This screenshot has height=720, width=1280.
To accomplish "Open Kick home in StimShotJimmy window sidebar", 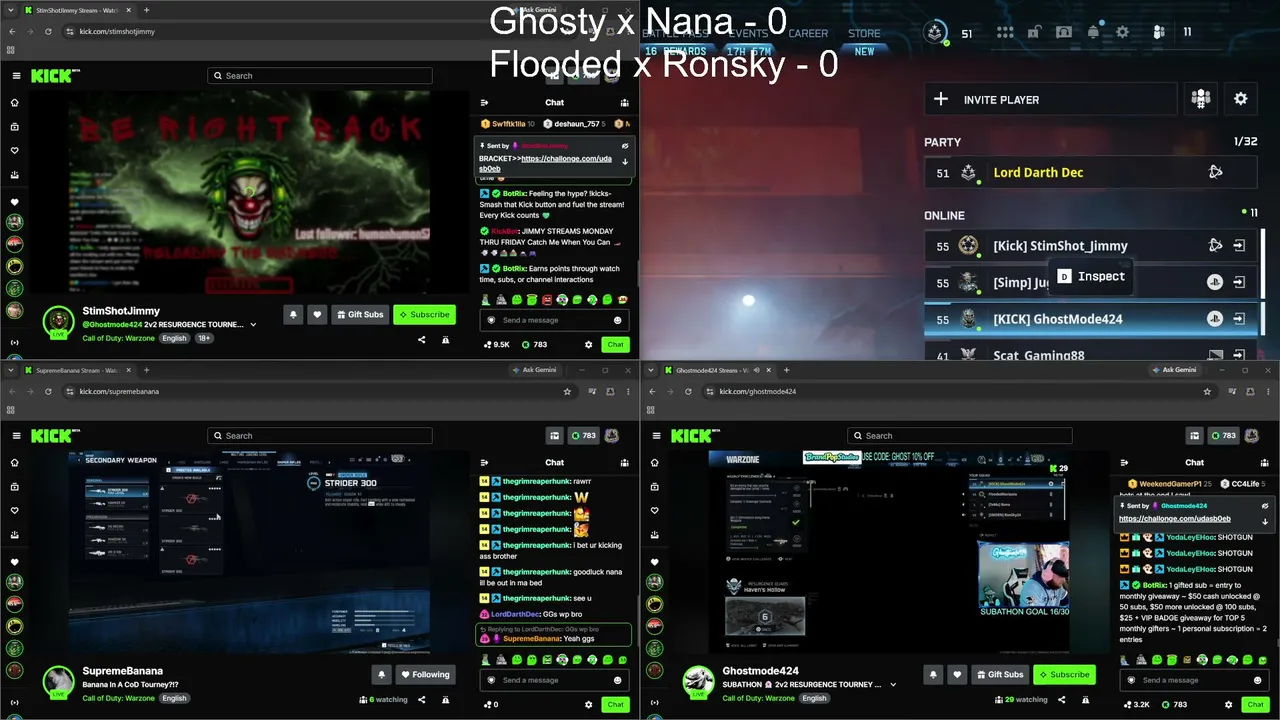I will point(15,102).
